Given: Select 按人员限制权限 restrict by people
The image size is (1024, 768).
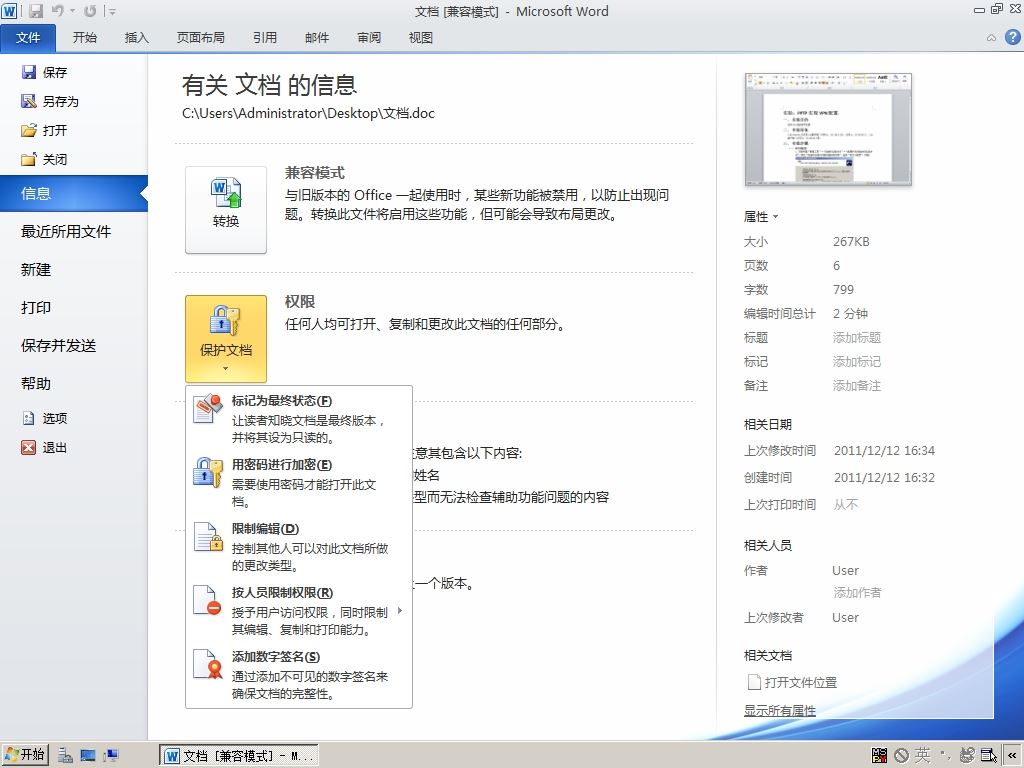Looking at the screenshot, I should [x=299, y=610].
